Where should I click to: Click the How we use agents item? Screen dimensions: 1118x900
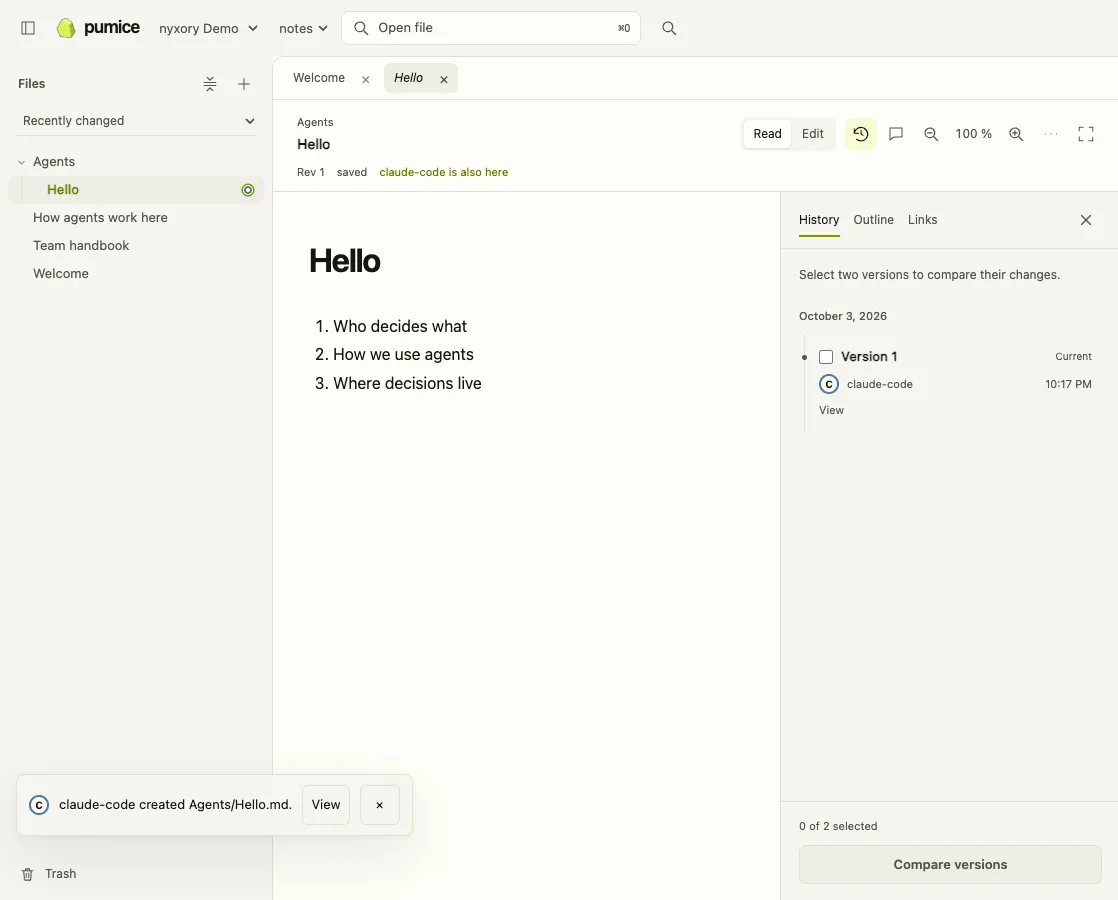tap(403, 354)
